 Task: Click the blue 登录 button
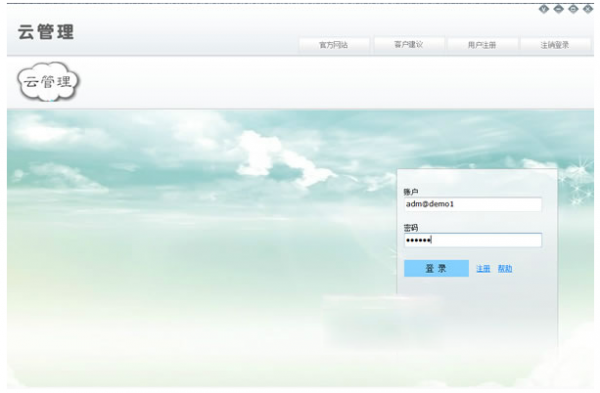(436, 268)
